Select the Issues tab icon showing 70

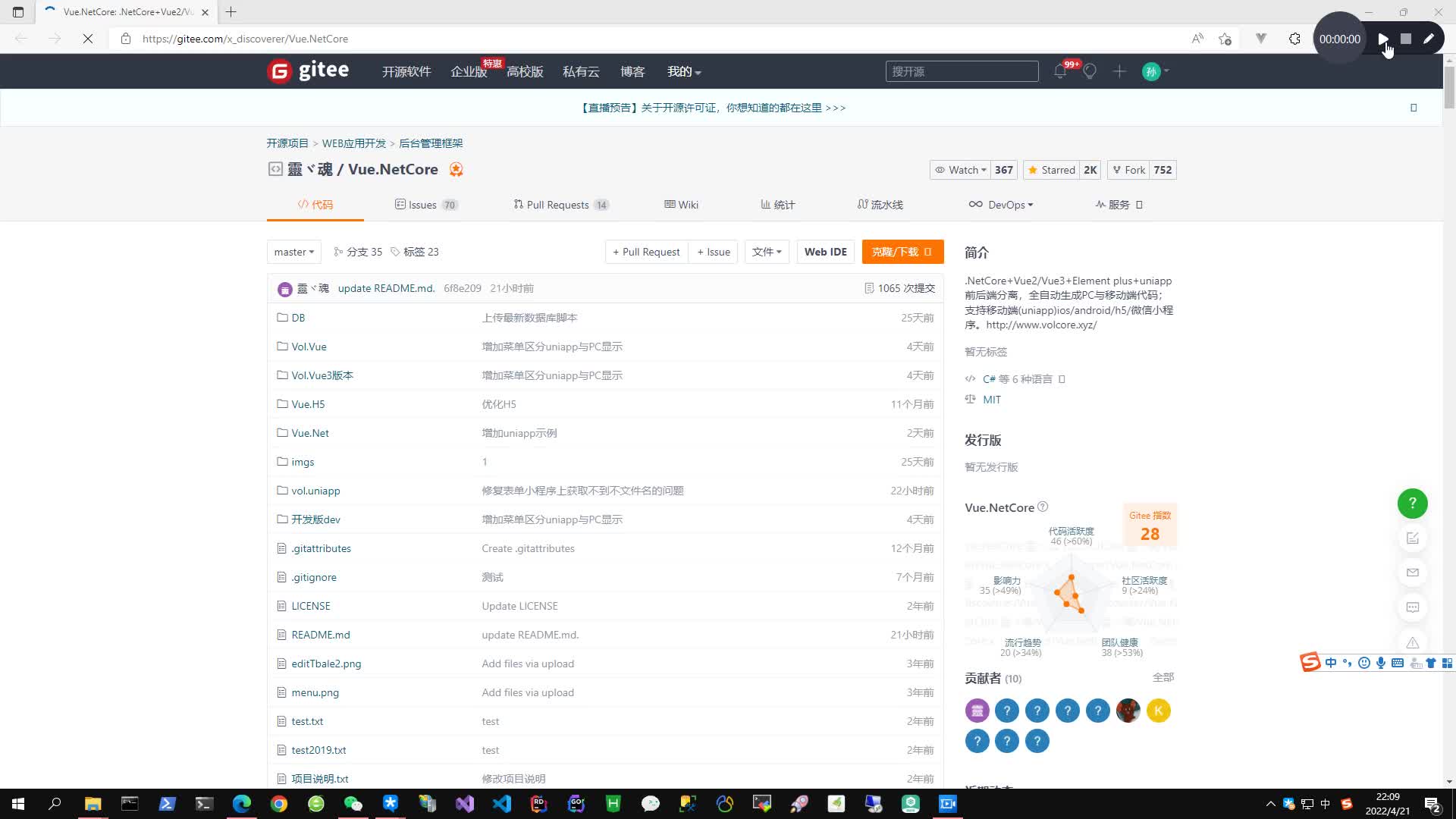[x=400, y=205]
